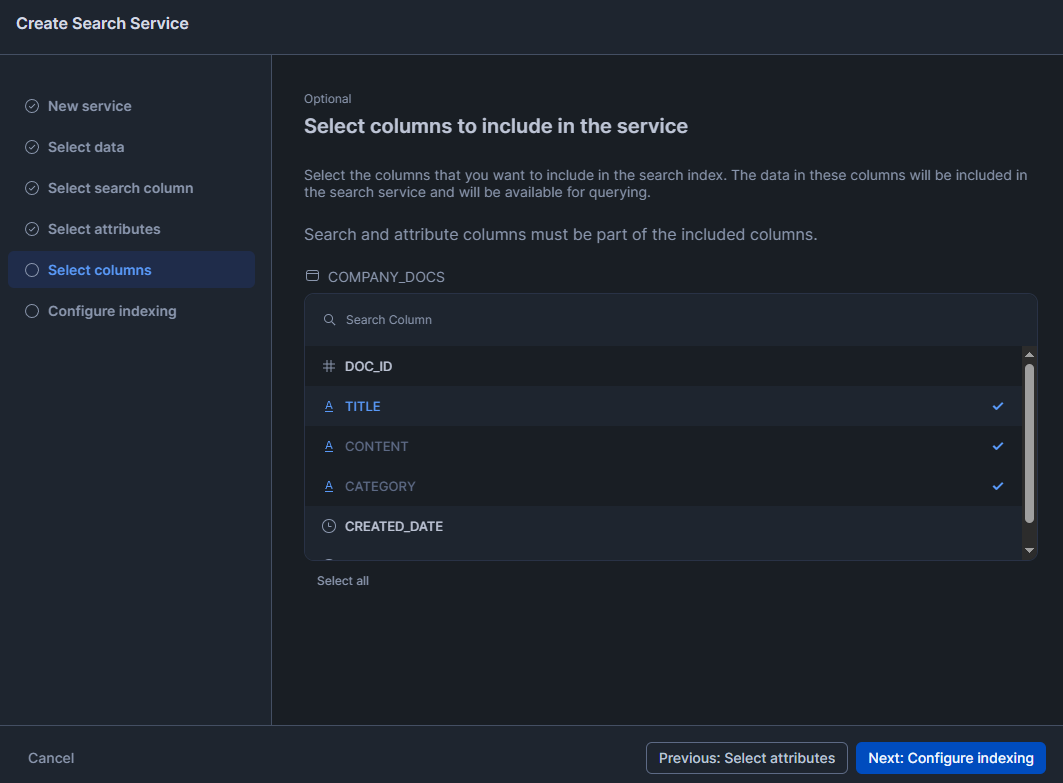Click the text type icon beside CONTENT
The width and height of the screenshot is (1063, 783).
click(x=329, y=446)
